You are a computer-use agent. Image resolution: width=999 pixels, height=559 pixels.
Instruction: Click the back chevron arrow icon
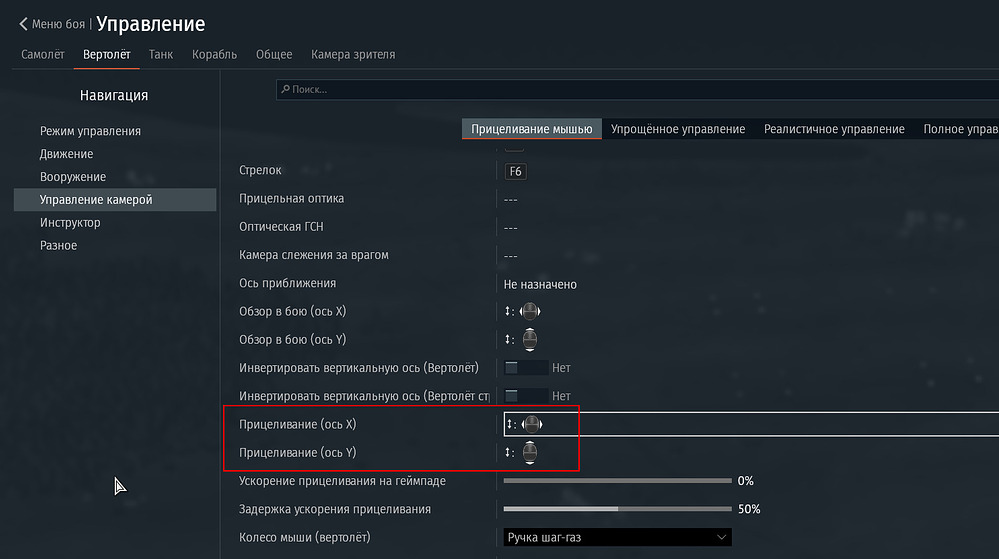pyautogui.click(x=24, y=24)
